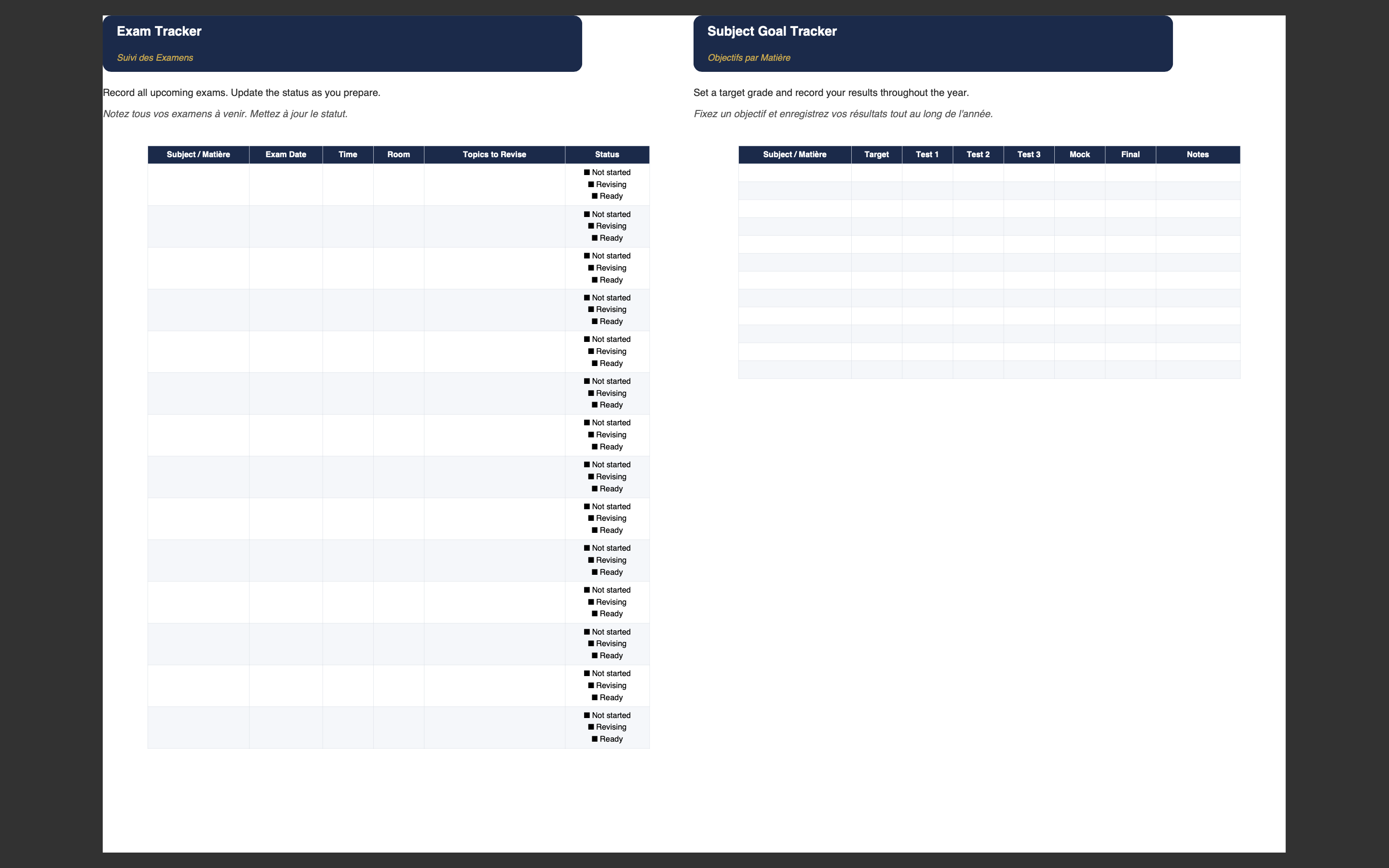Select the Objectifs par Matière subtitle
The width and height of the screenshot is (1389, 868).
pos(749,57)
